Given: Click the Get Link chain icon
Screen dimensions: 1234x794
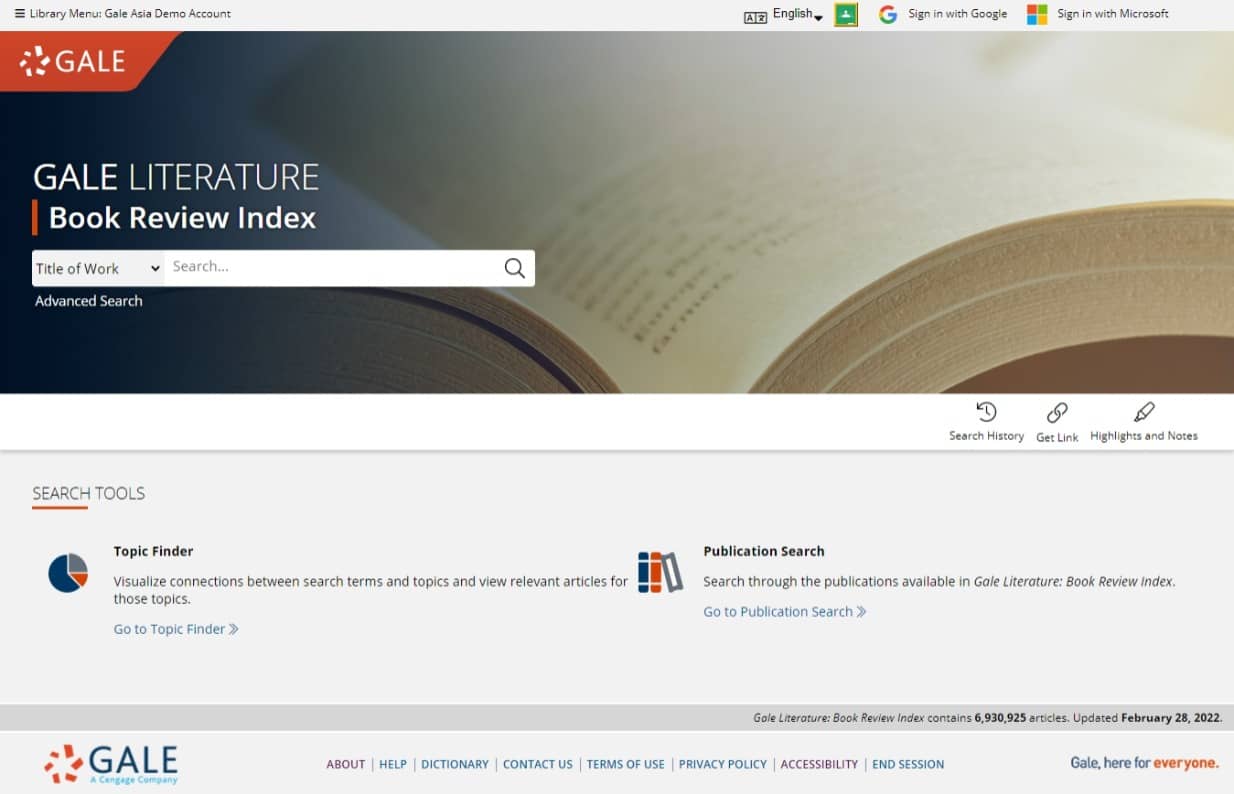Looking at the screenshot, I should pyautogui.click(x=1057, y=413).
